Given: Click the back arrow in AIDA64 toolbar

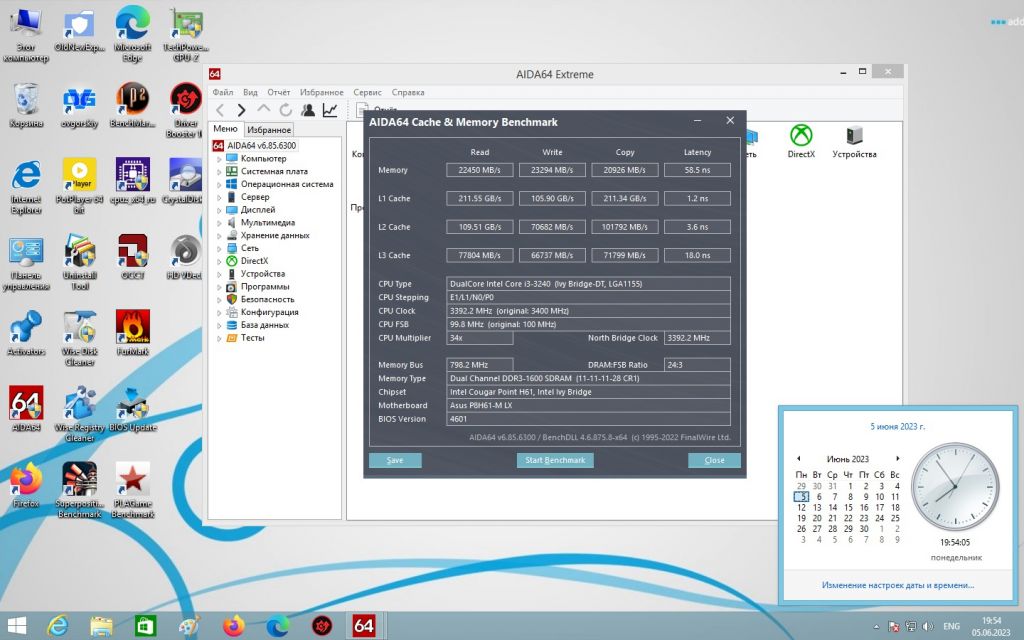Looking at the screenshot, I should point(220,110).
